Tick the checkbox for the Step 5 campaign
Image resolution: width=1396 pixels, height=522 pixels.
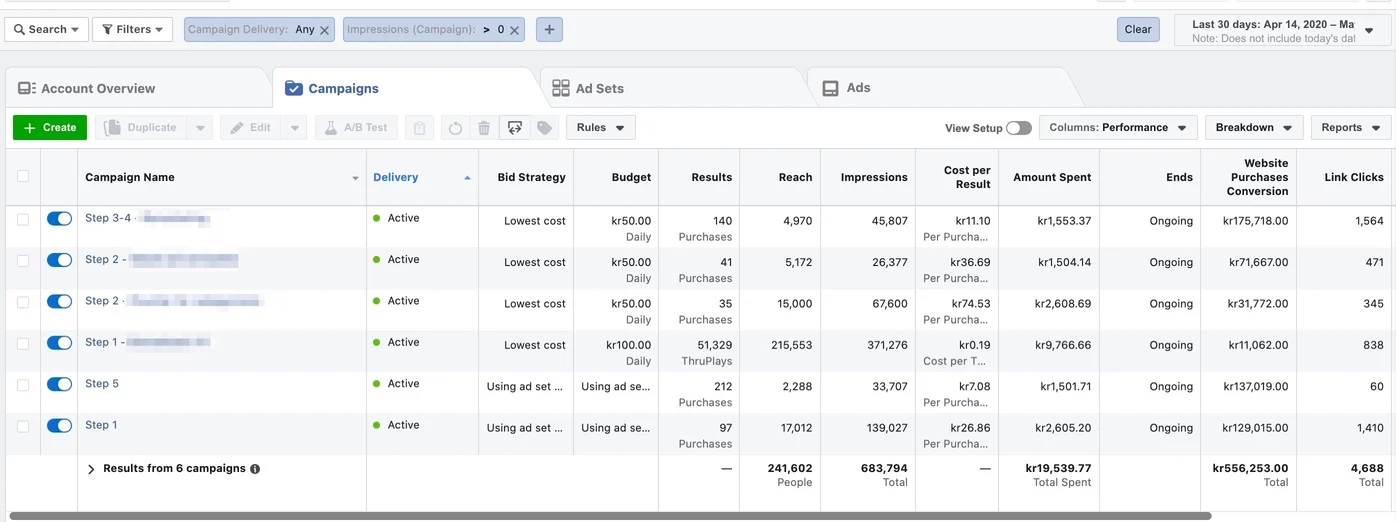click(x=23, y=385)
